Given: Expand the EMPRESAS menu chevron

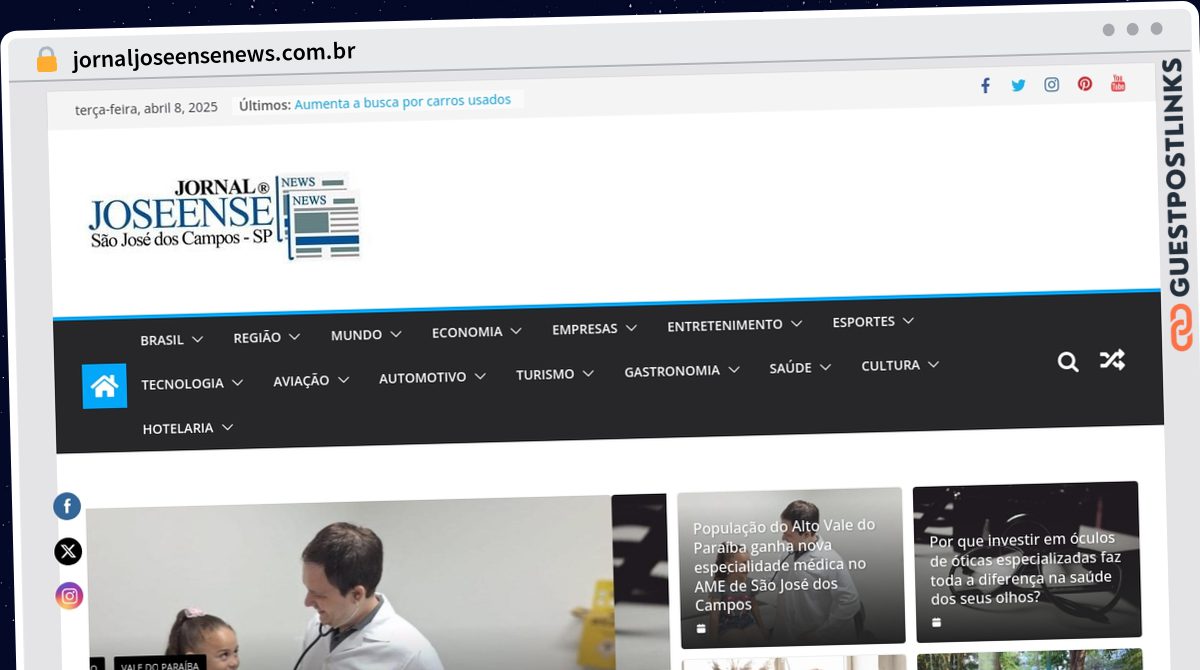Looking at the screenshot, I should [x=631, y=328].
